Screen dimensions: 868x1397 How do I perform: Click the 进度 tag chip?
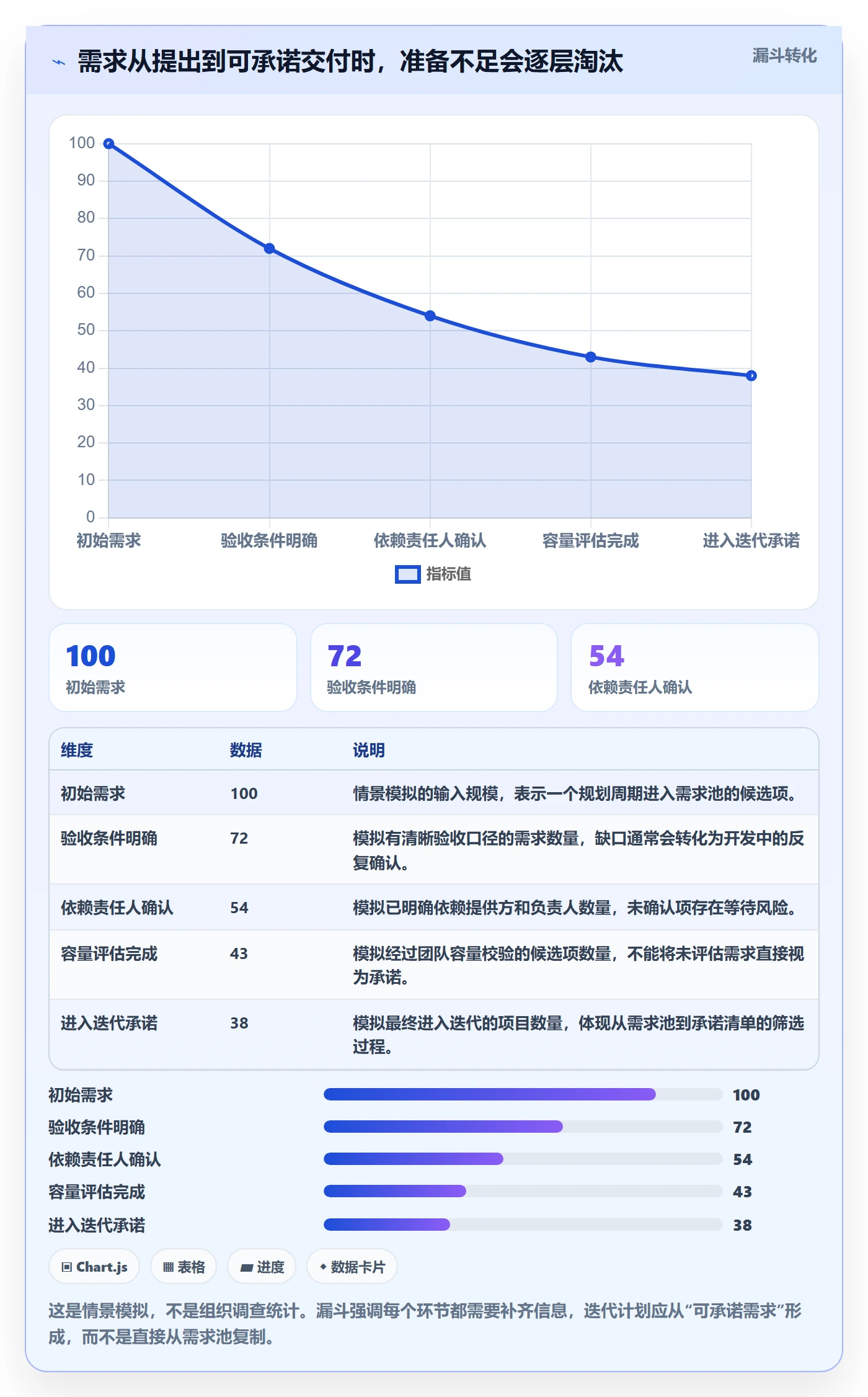(262, 1267)
